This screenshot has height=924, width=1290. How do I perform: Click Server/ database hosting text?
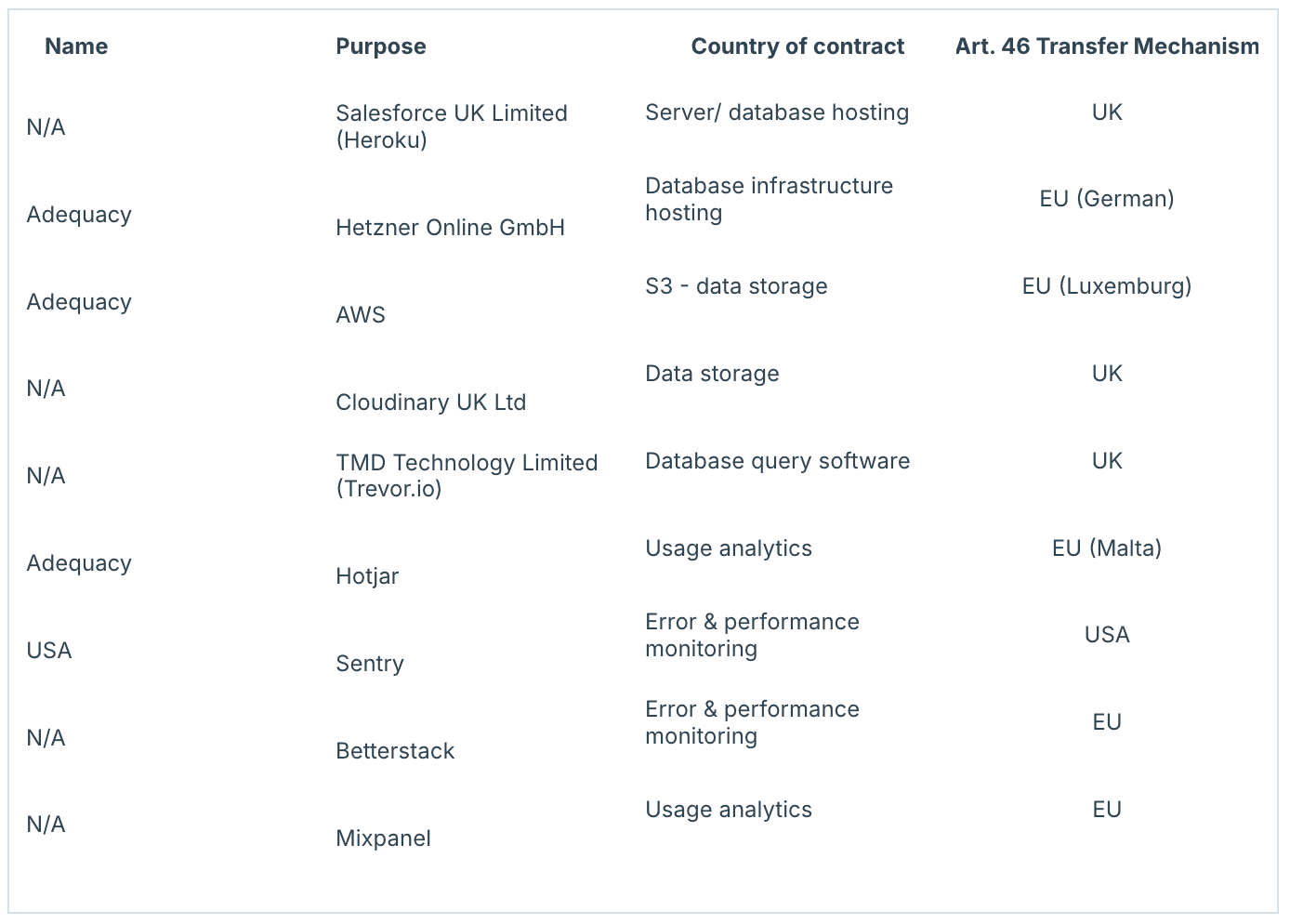[x=777, y=112]
